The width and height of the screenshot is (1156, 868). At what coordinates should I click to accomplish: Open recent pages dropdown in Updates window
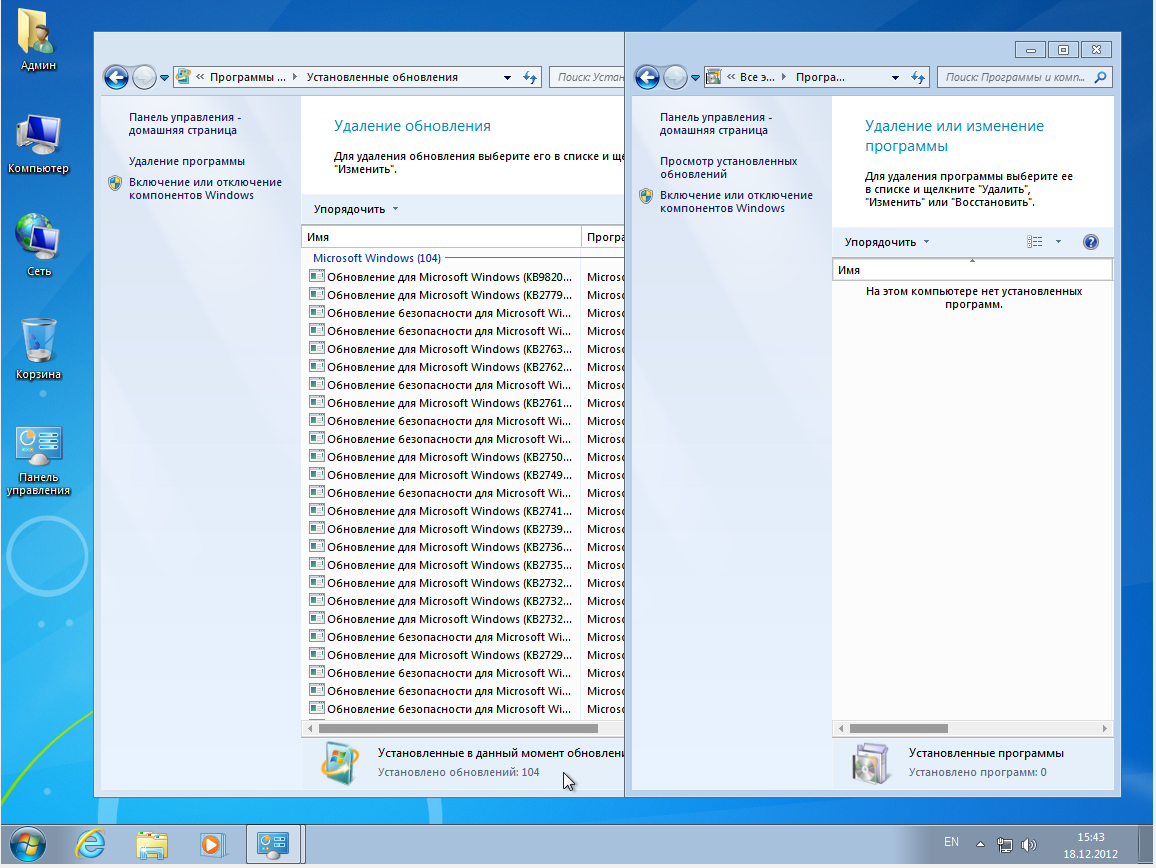point(164,77)
